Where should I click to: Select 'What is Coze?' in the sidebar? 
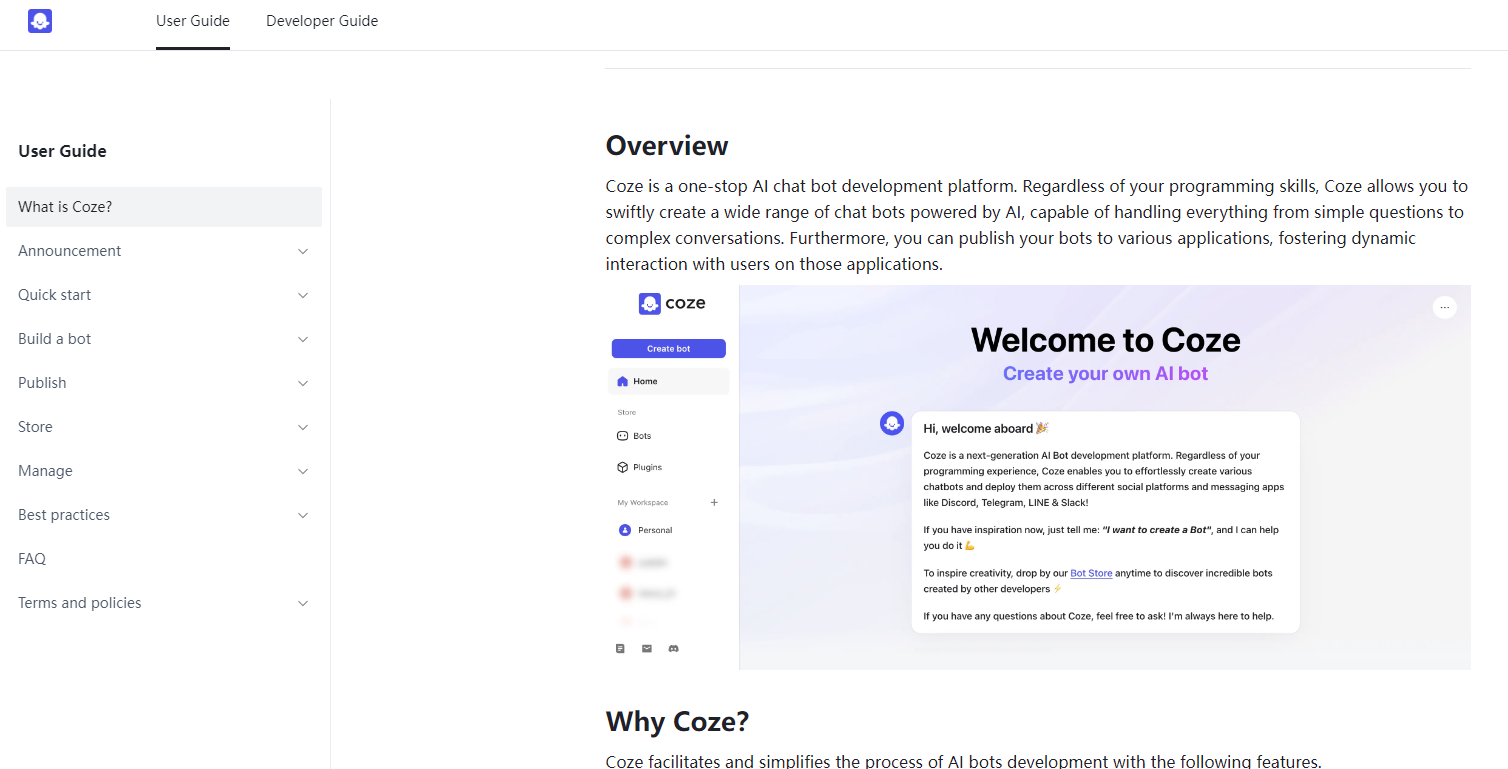[x=164, y=207]
